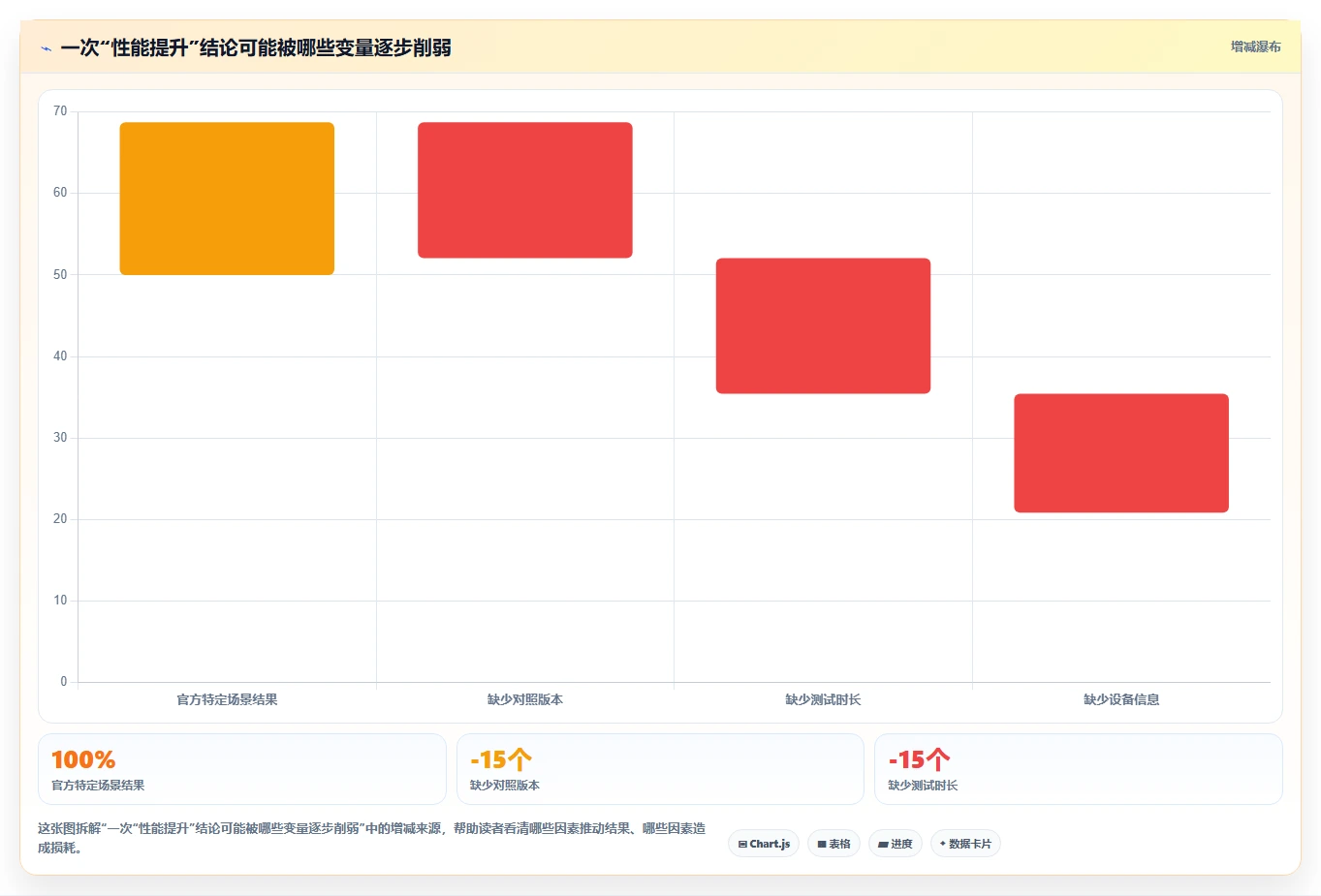Click the chart title about 性能提升
The image size is (1321, 896).
tap(256, 47)
